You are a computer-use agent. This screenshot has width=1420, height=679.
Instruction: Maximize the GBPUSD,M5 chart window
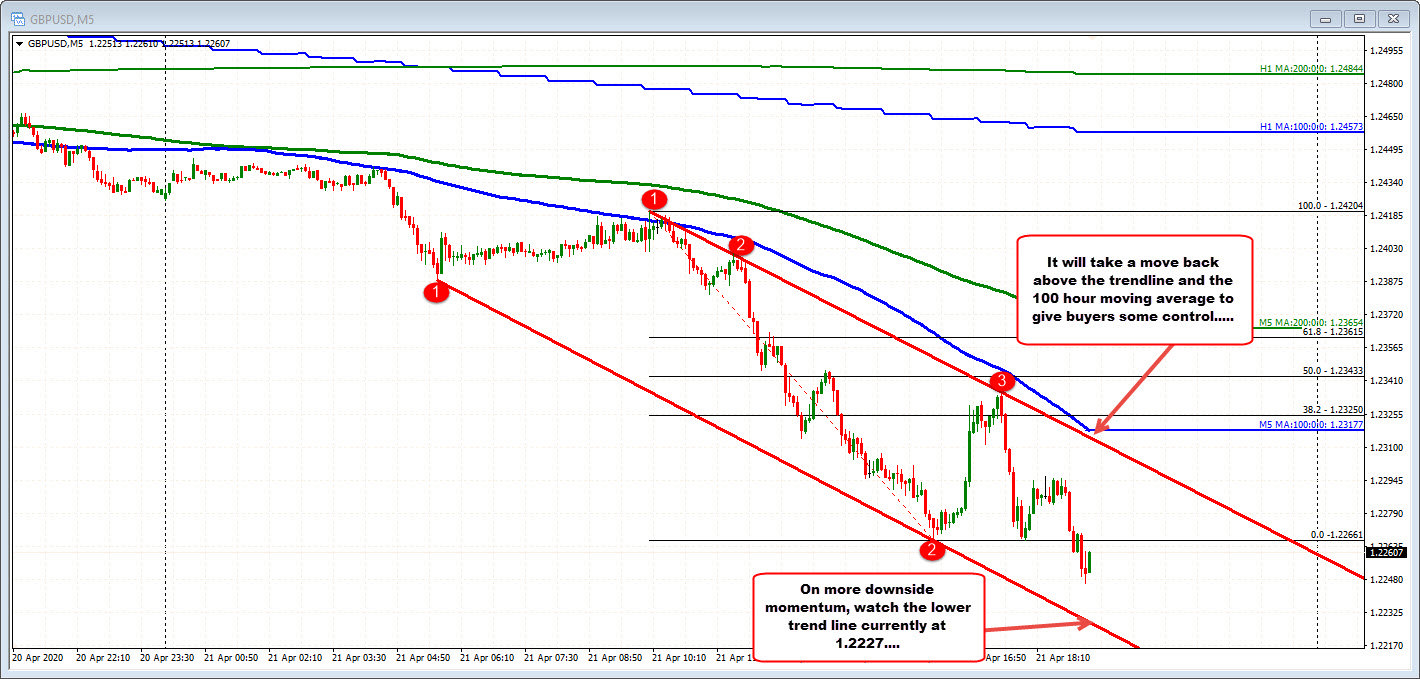1359,18
